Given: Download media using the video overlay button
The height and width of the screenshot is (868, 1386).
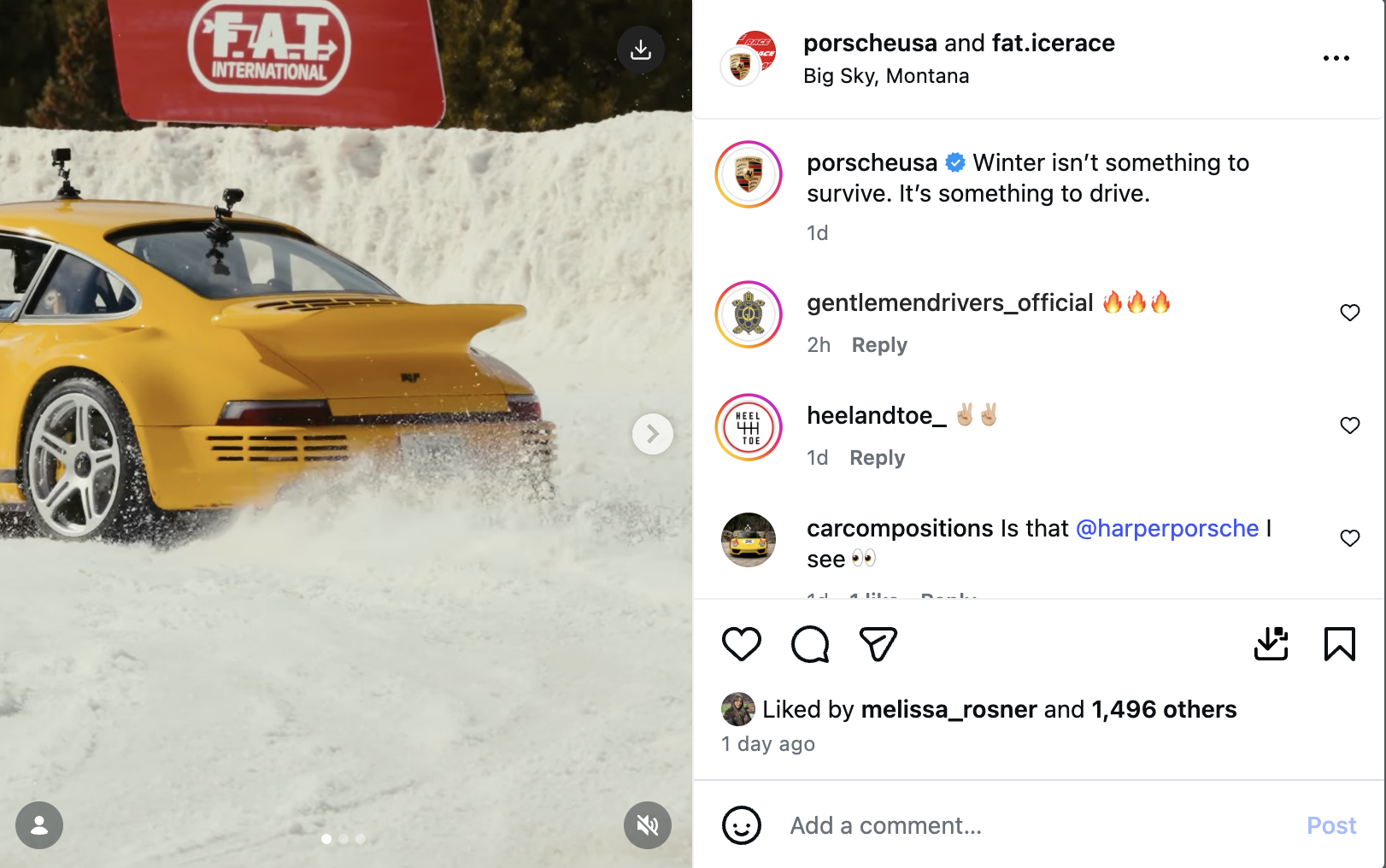Looking at the screenshot, I should (641, 50).
